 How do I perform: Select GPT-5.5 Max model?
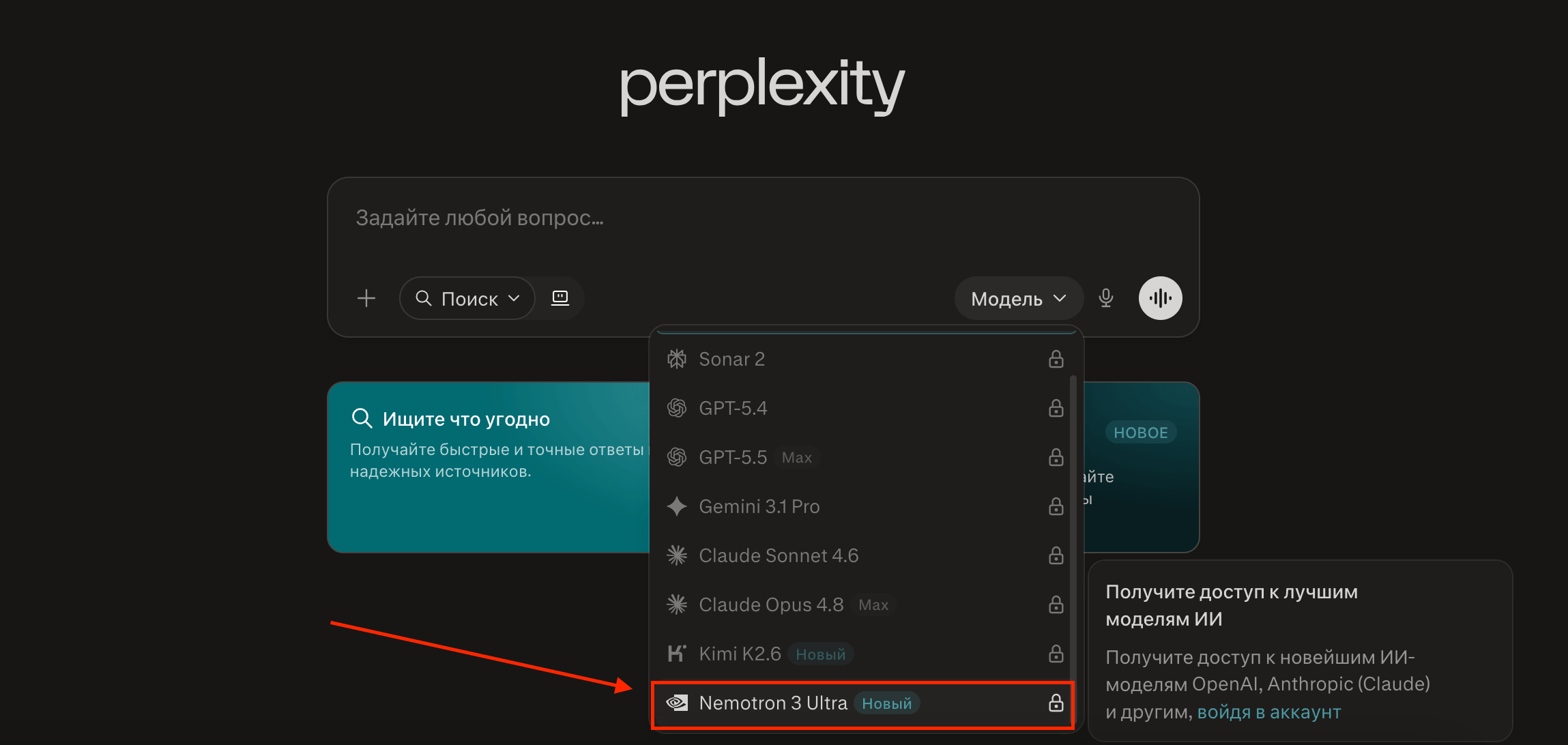coord(862,457)
